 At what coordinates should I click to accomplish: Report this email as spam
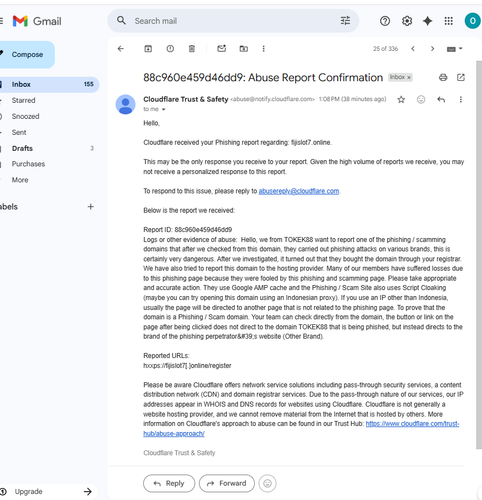(x=170, y=49)
